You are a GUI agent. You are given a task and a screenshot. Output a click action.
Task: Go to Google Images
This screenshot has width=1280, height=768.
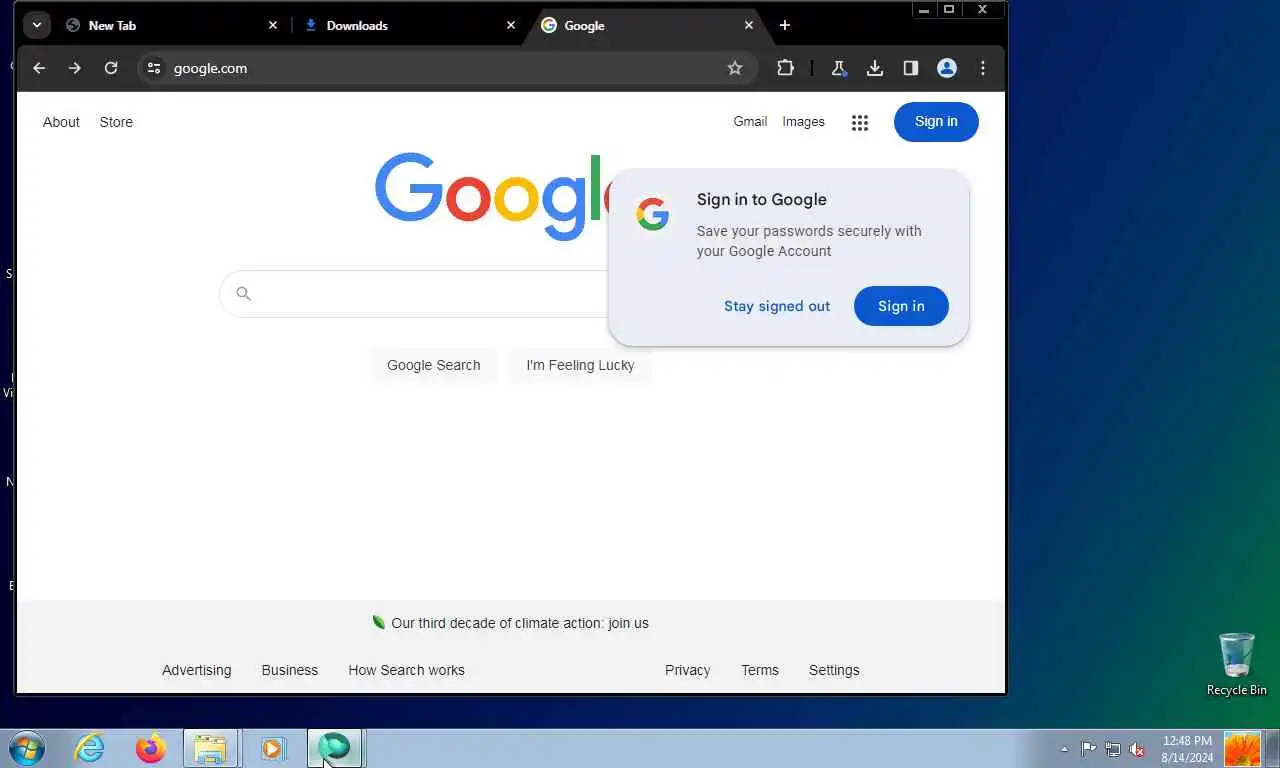804,121
